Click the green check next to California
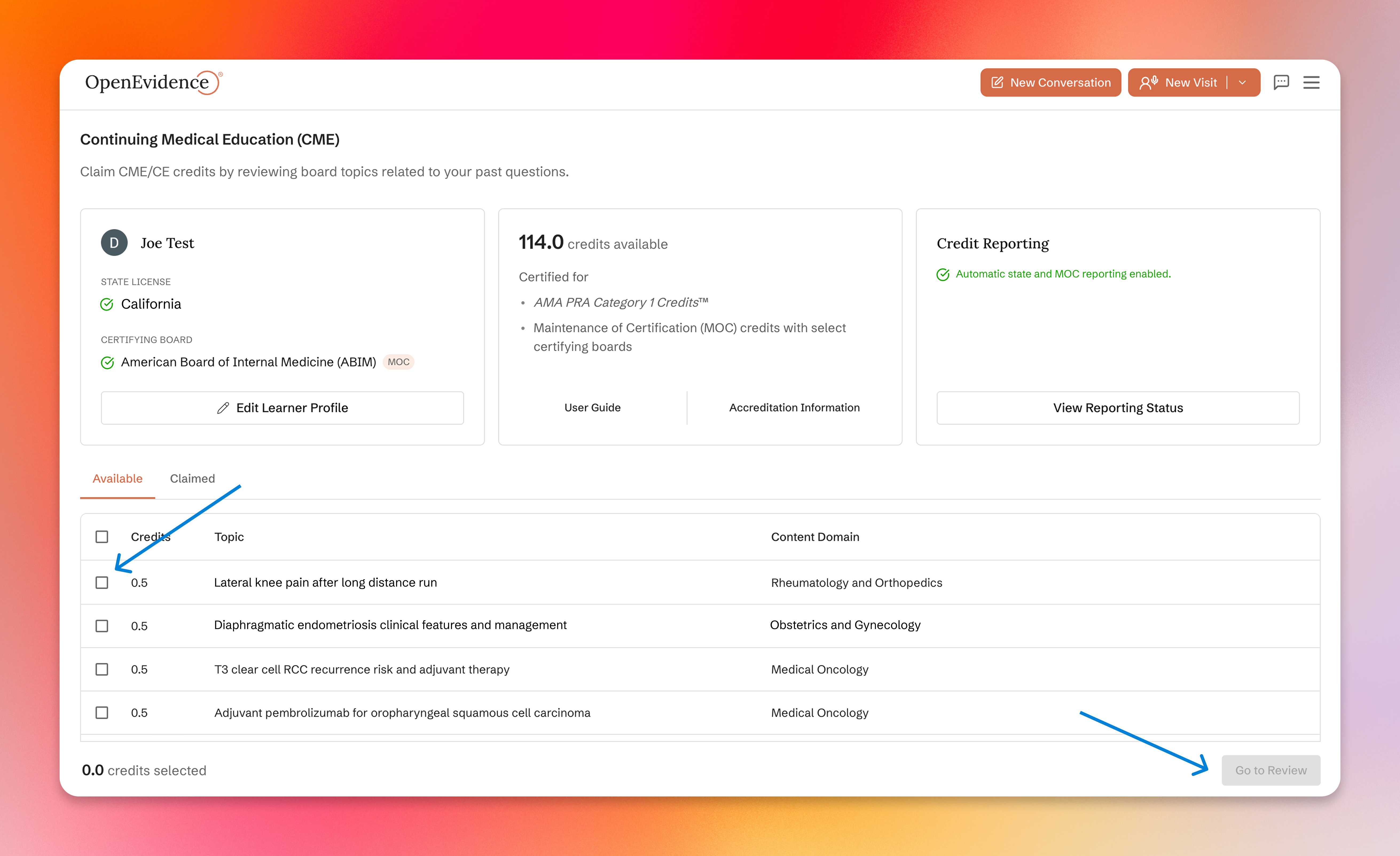The width and height of the screenshot is (1400, 856). click(107, 304)
